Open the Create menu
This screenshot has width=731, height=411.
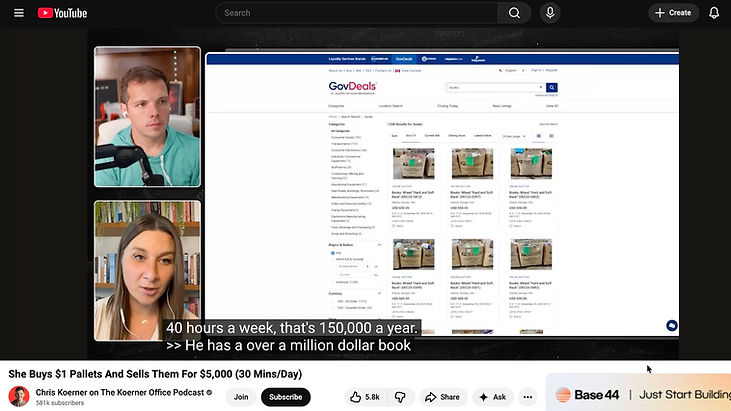tap(673, 13)
